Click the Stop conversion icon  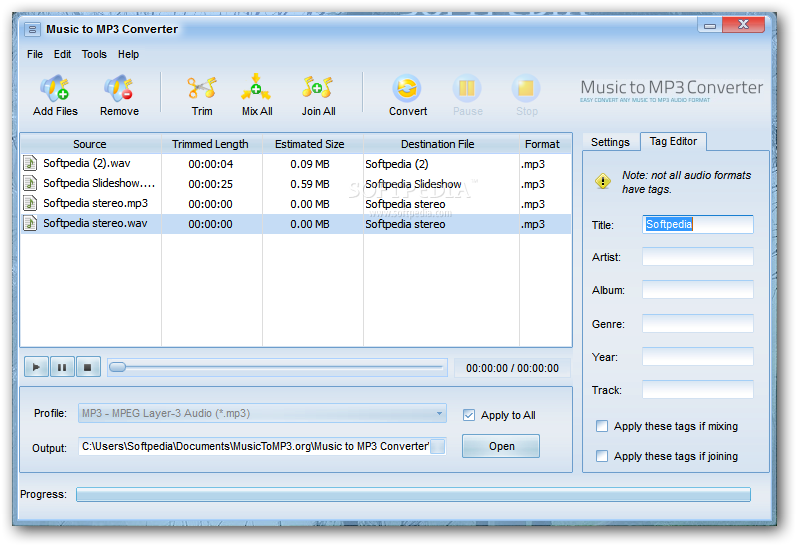tap(526, 88)
